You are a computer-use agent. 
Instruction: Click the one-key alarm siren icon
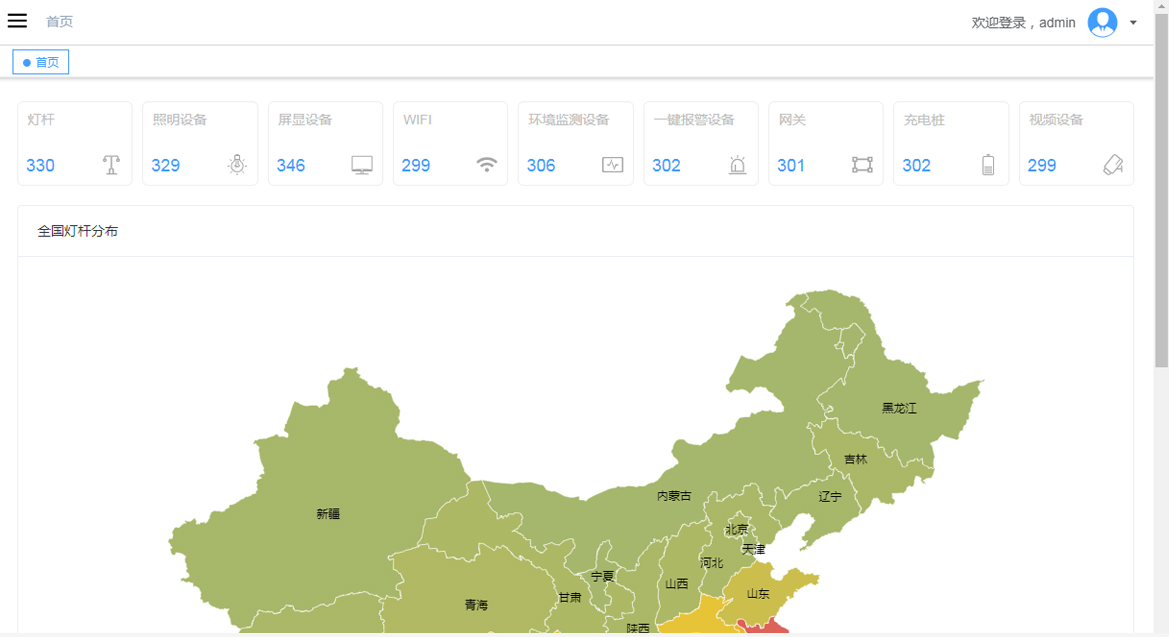click(x=737, y=165)
